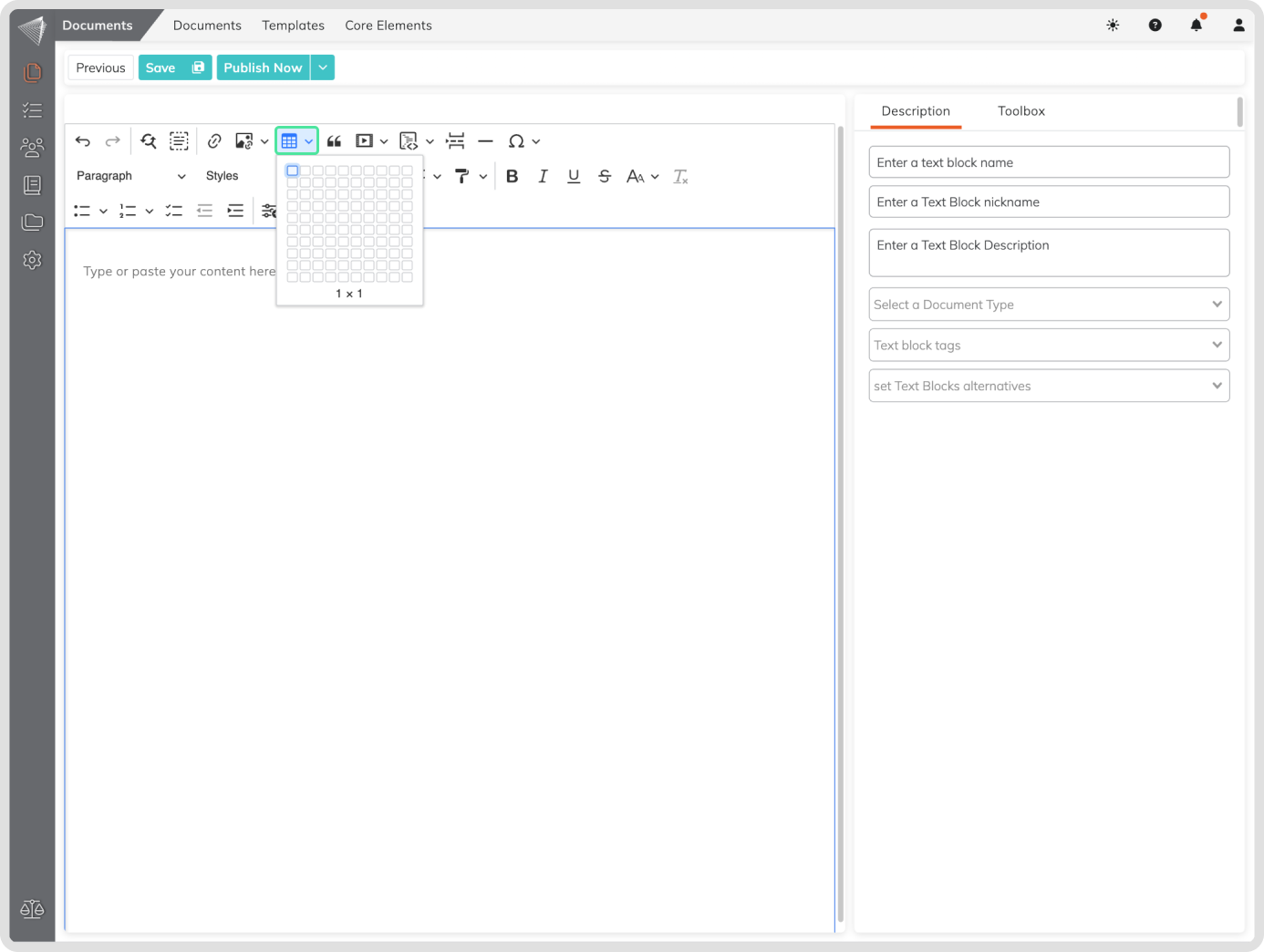Insert a block quote
This screenshot has height=952, width=1264.
(x=334, y=141)
